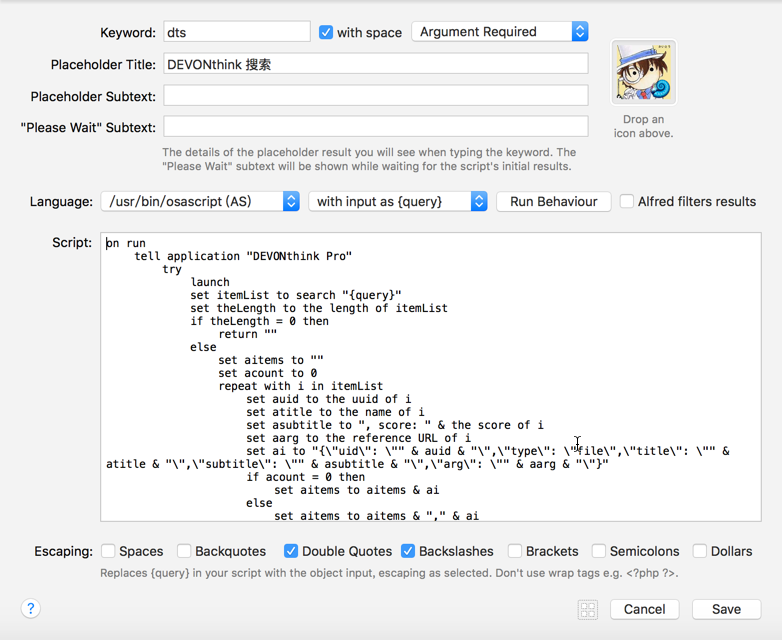
Task: Enable Spaces escaping checkbox
Action: (108, 551)
